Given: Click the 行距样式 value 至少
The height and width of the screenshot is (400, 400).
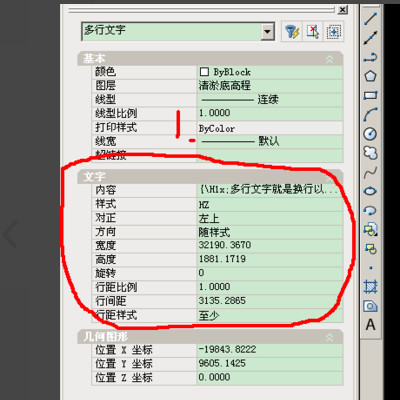Looking at the screenshot, I should (270, 315).
